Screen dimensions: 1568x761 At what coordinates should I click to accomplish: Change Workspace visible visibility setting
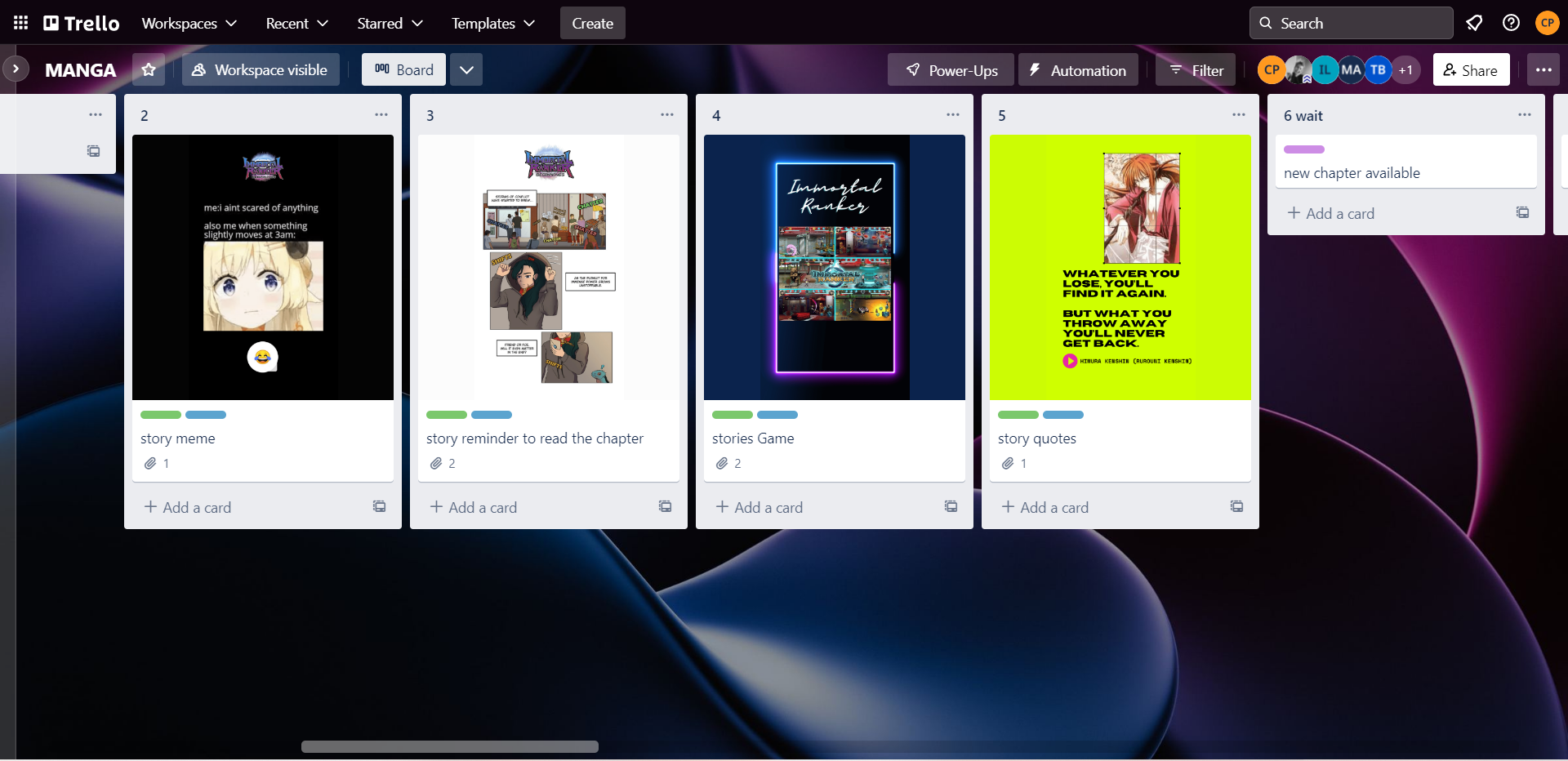tap(261, 69)
